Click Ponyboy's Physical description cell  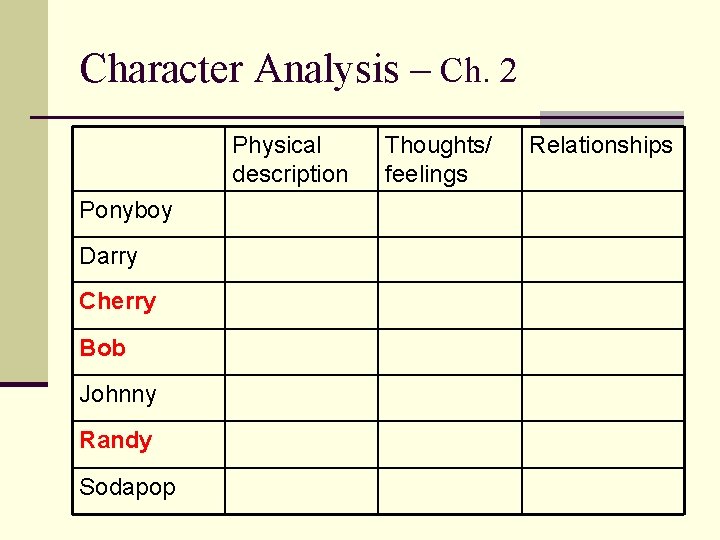tap(301, 214)
